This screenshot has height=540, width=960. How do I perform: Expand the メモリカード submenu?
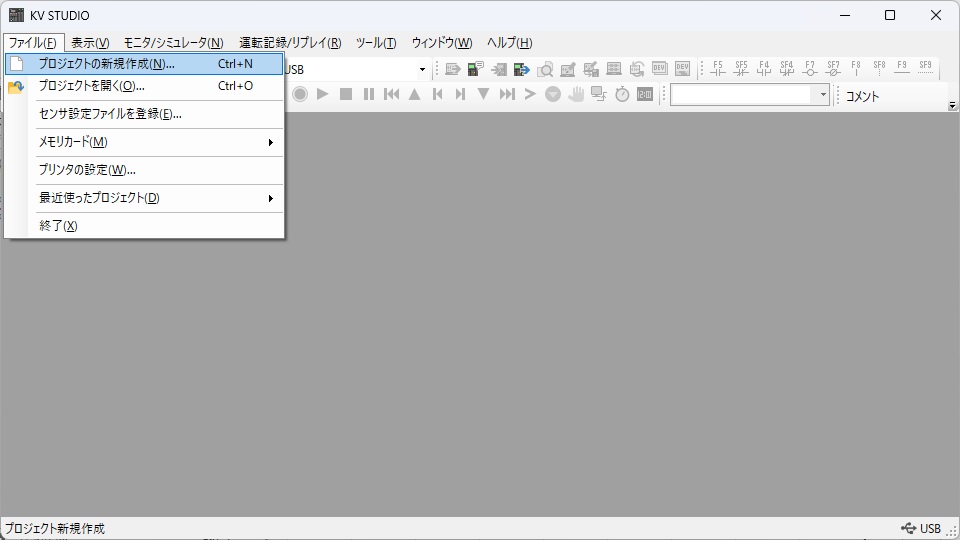point(155,142)
